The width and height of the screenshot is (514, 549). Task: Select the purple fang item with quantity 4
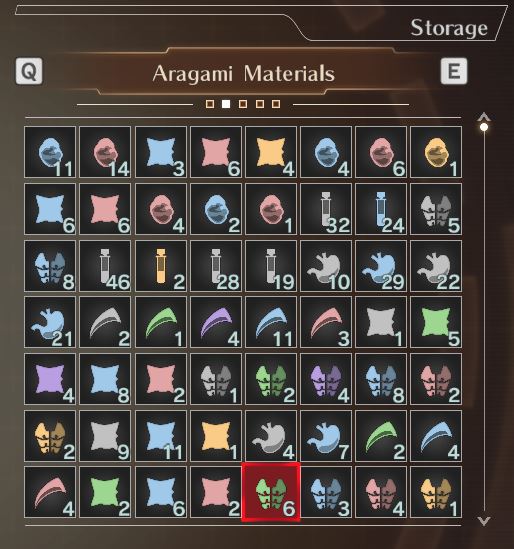coord(216,322)
